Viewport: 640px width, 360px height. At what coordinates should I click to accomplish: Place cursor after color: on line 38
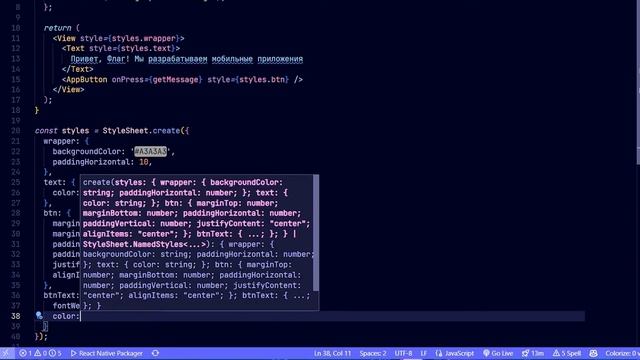coord(80,316)
